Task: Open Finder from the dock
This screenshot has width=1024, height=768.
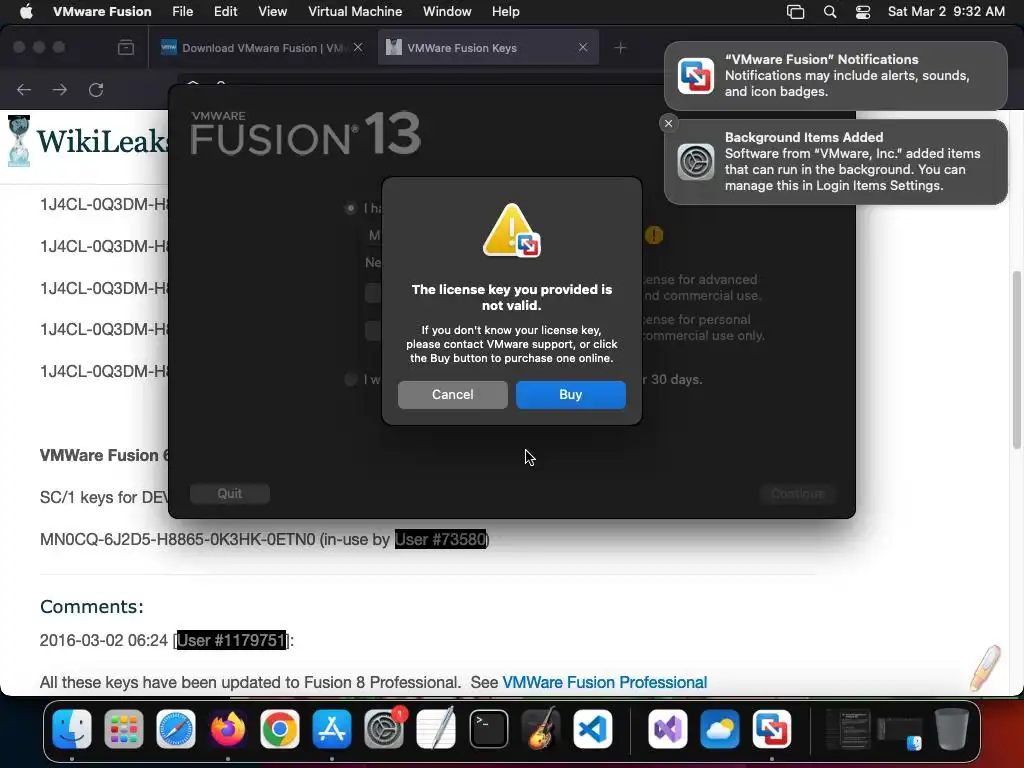Action: click(72, 729)
